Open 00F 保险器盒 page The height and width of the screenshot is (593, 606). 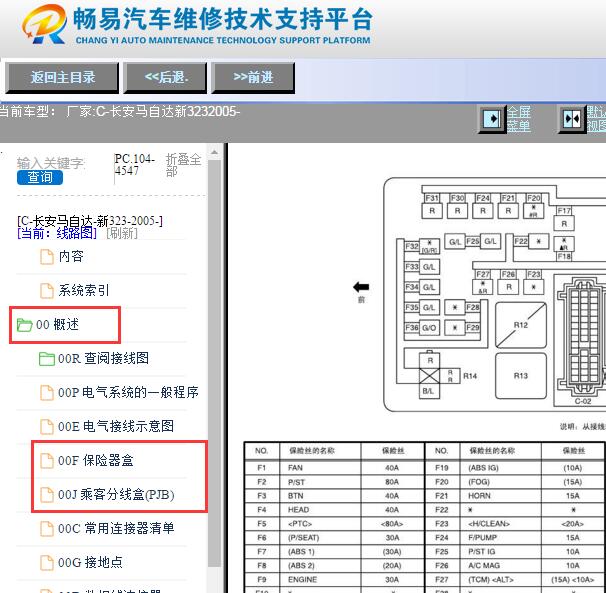pos(95,460)
